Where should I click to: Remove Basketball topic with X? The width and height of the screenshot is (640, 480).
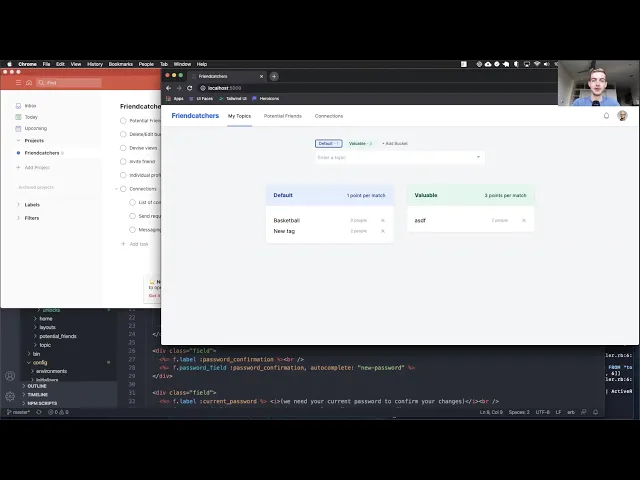[x=383, y=220]
